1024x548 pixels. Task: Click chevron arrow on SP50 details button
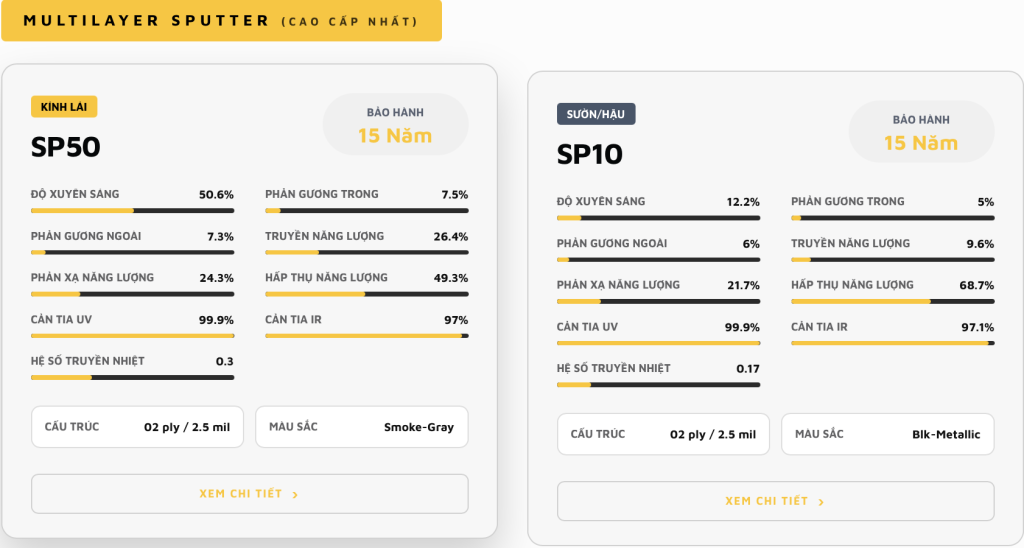[295, 494]
